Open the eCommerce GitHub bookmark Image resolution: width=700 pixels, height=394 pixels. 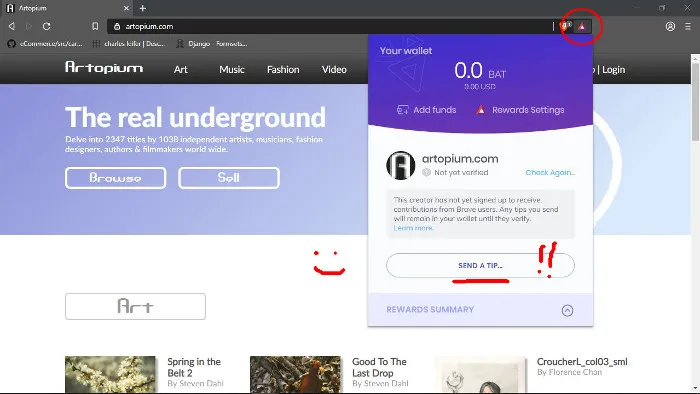(x=45, y=44)
